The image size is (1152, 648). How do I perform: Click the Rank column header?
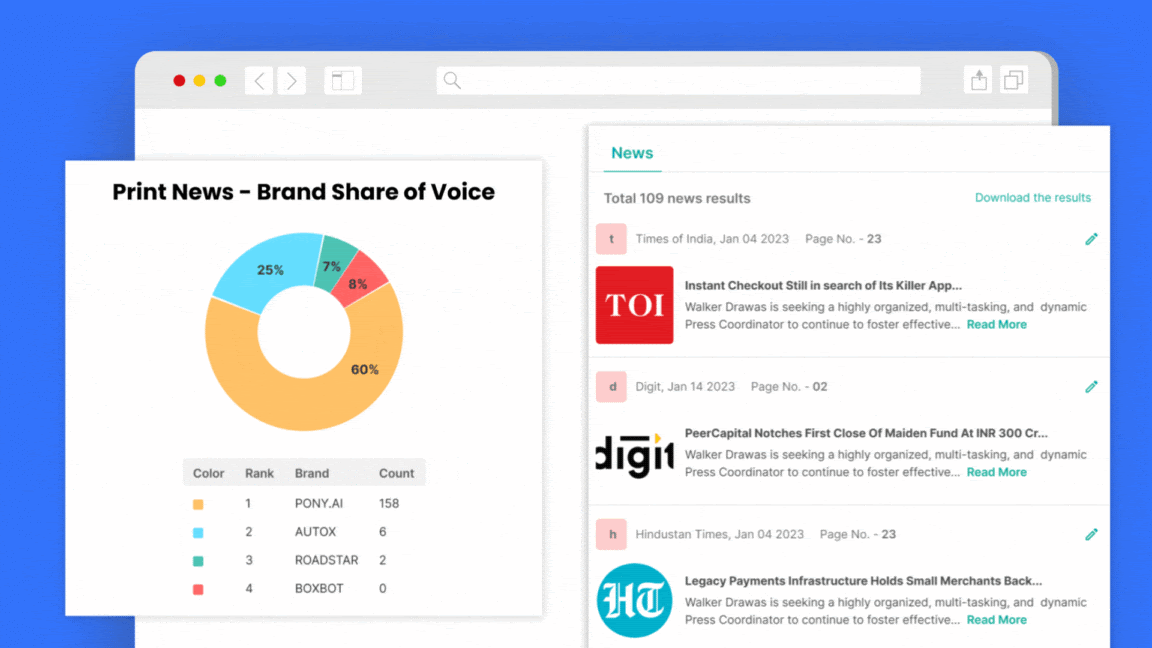point(259,473)
